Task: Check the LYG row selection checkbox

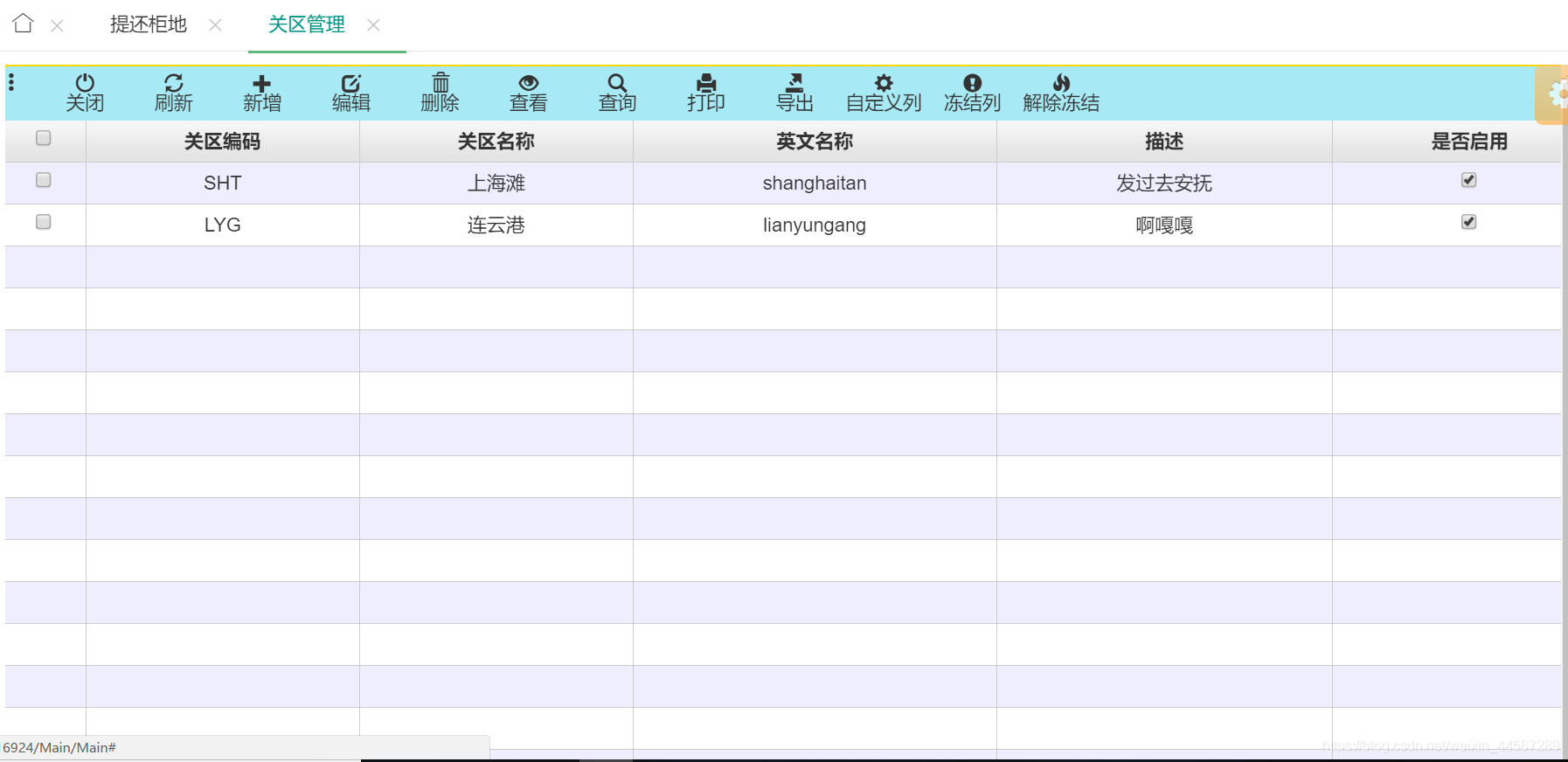Action: [44, 222]
